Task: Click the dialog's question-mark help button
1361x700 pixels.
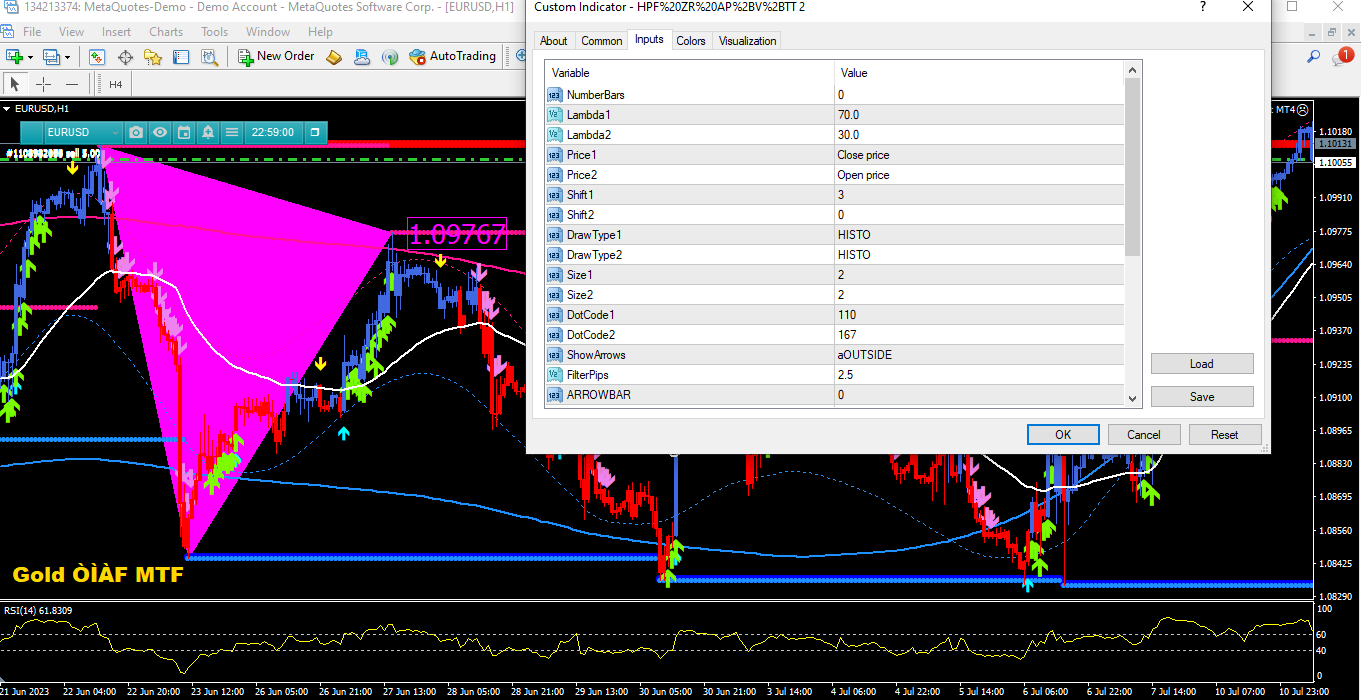Action: 1202,7
